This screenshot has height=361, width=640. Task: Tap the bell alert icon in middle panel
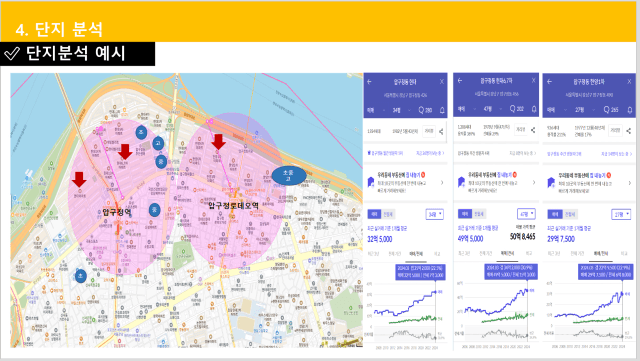coord(534,109)
